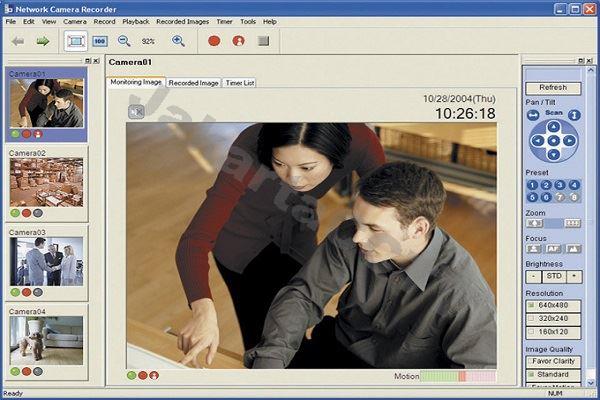600x400 pixels.
Task: Select 320x240 resolution option
Action: [552, 317]
